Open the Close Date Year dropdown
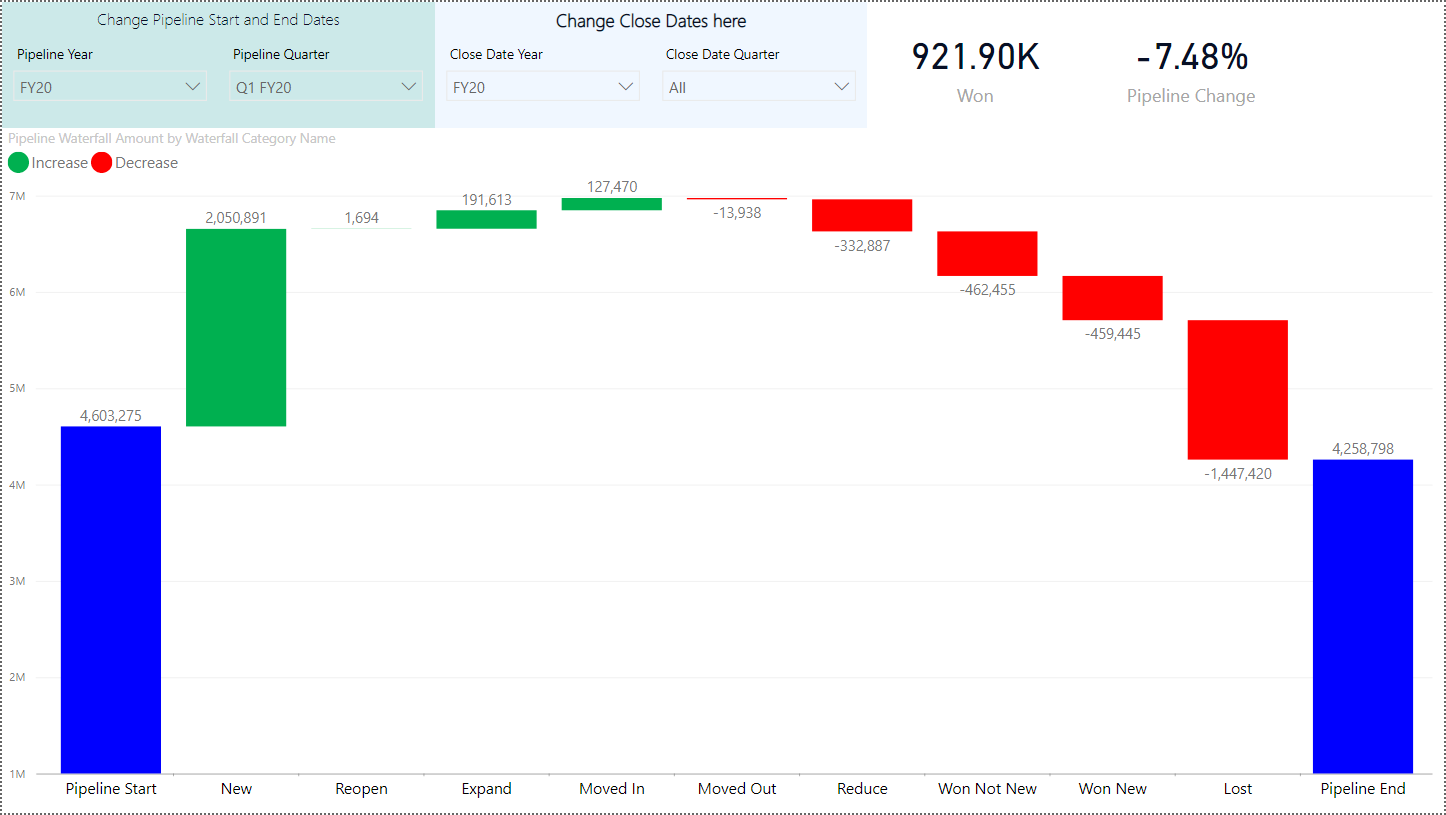Viewport: 1446px width, 815px height. click(x=543, y=87)
